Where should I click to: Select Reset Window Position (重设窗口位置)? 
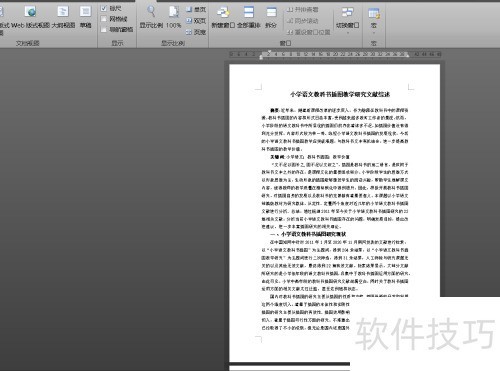[x=309, y=32]
